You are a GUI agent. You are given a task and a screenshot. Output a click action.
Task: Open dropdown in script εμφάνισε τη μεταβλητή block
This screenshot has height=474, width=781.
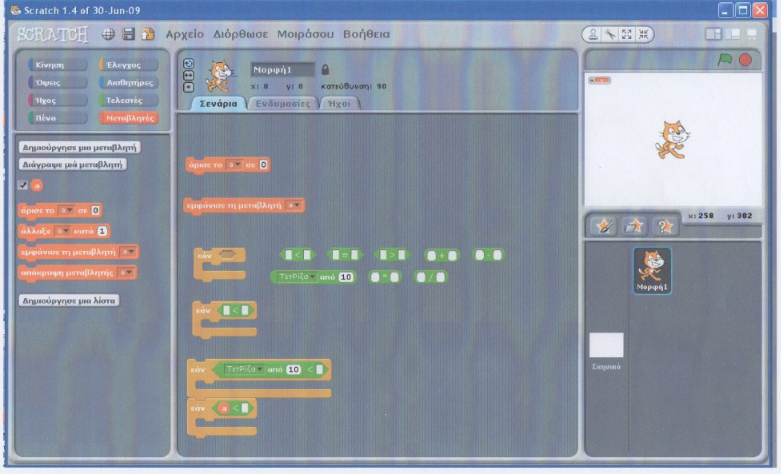tap(294, 205)
